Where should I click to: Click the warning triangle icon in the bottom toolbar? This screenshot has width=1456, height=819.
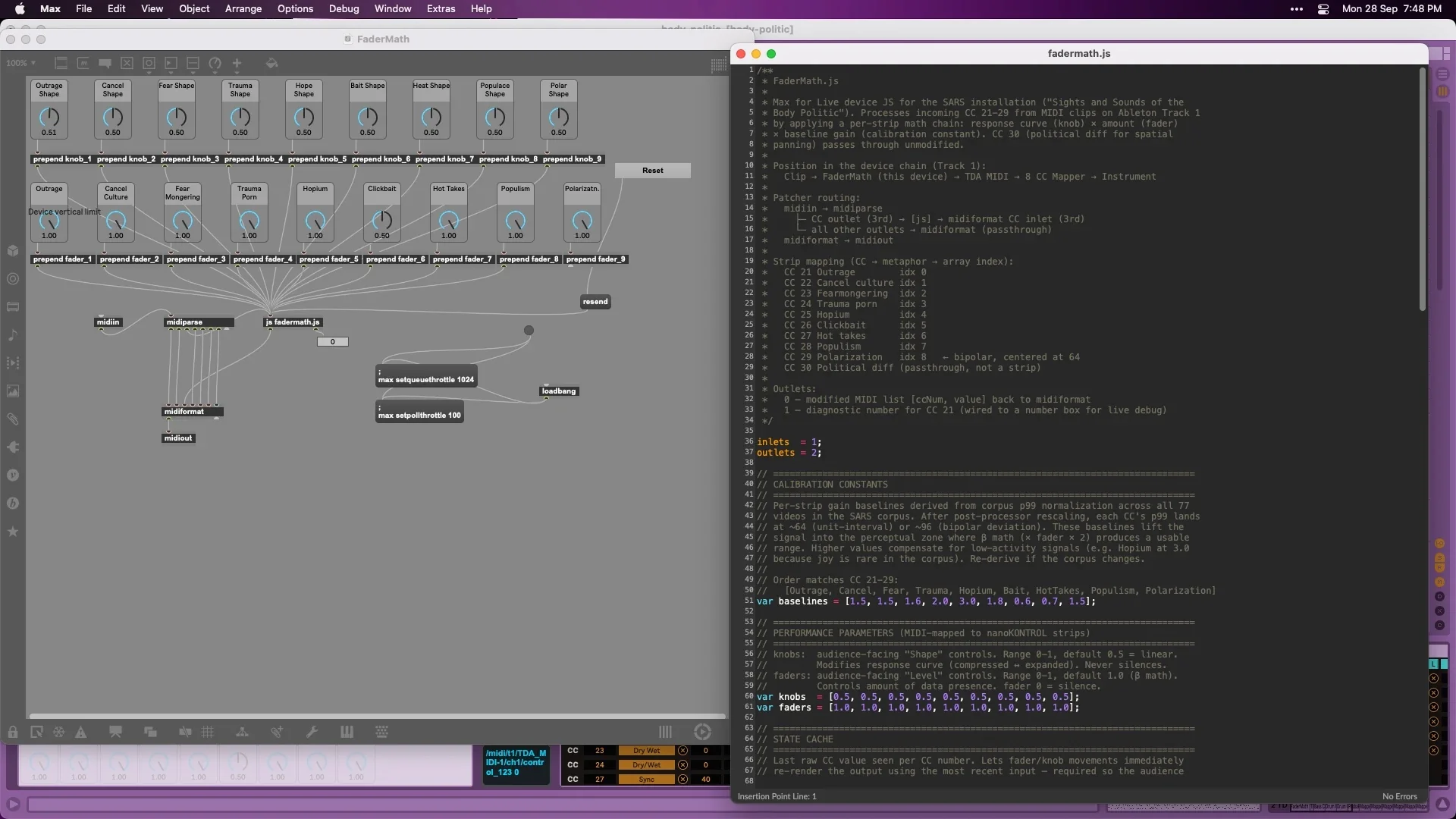click(80, 732)
